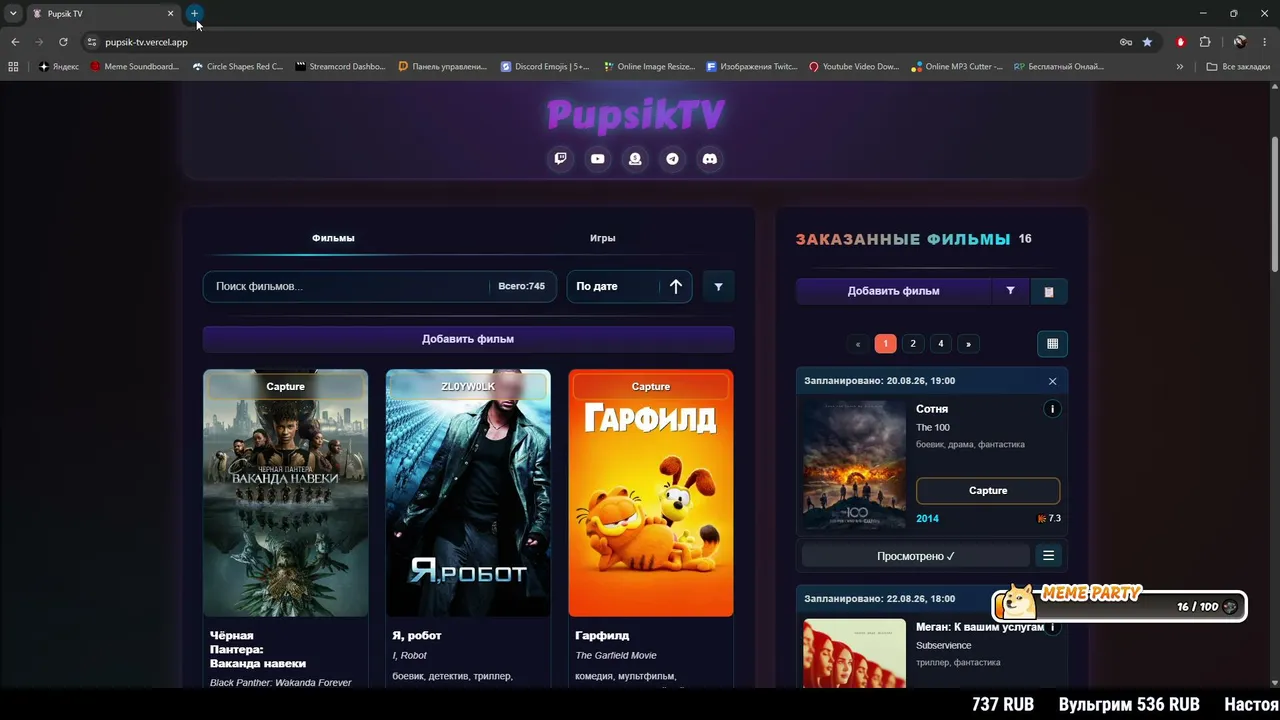Open the Chrome three-dot menu

point(1266,42)
